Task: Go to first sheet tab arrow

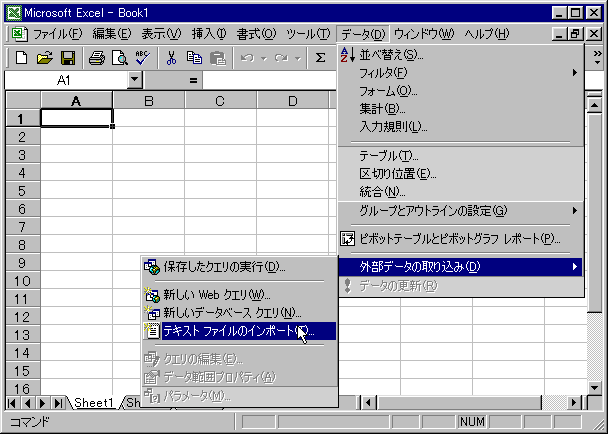Action: (x=12, y=403)
